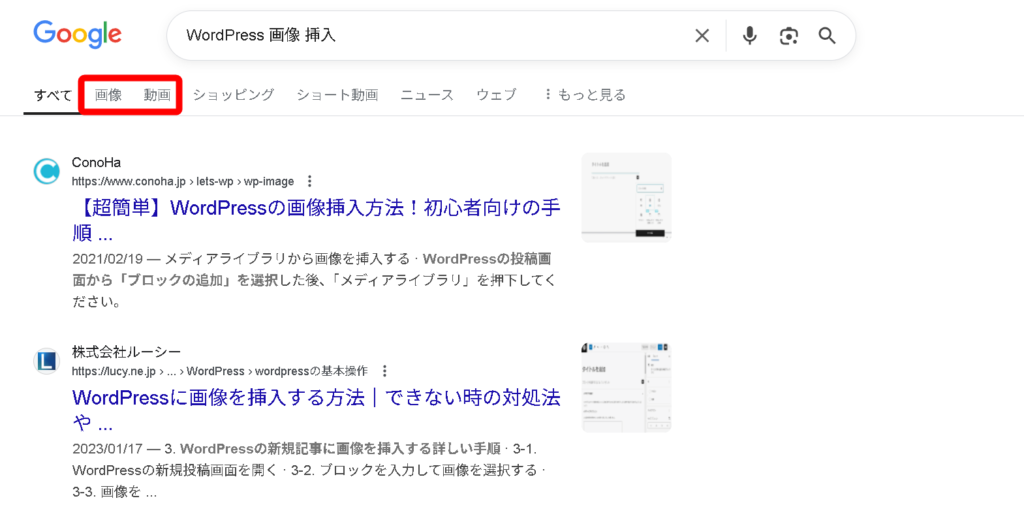1024x507 pixels.
Task: Switch to the 画像 tab
Action: (x=108, y=95)
